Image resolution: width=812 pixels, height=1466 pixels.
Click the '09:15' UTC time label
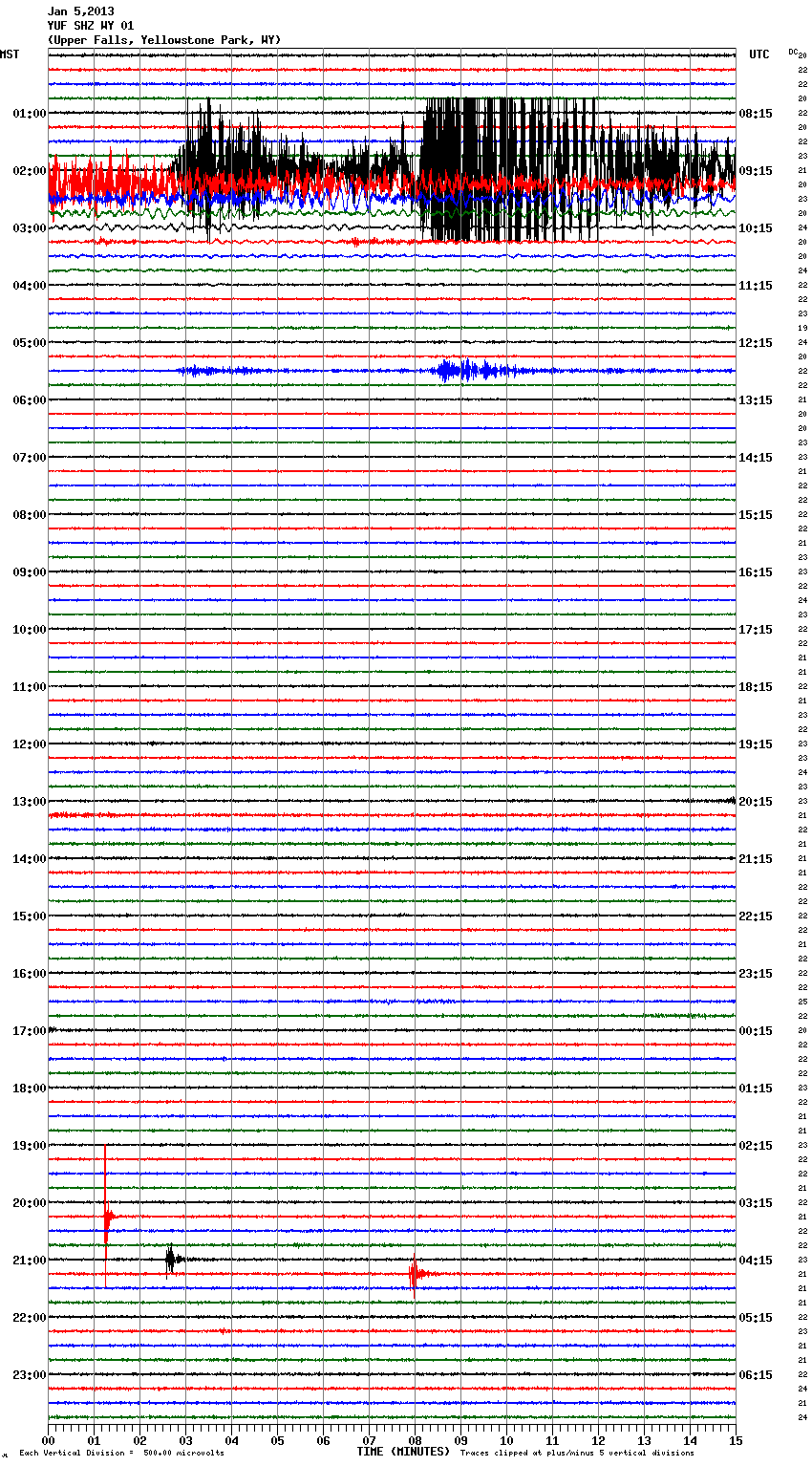[x=756, y=171]
